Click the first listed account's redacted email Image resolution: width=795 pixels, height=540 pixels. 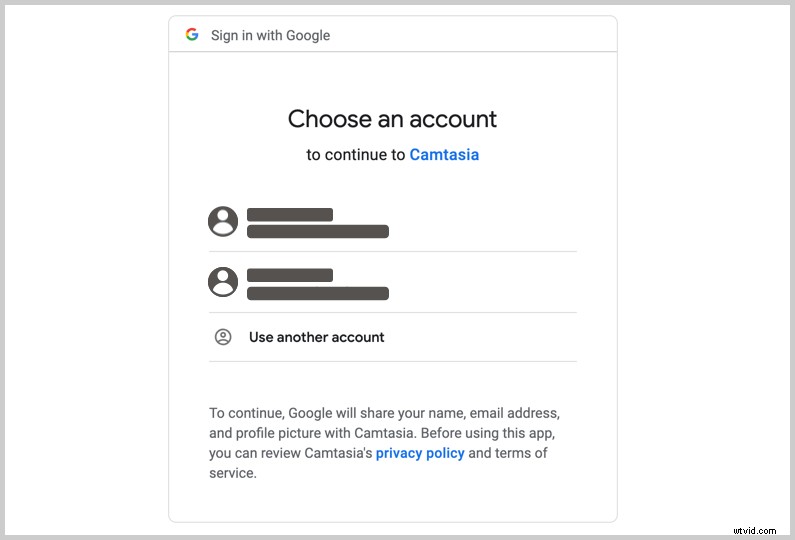click(x=318, y=232)
